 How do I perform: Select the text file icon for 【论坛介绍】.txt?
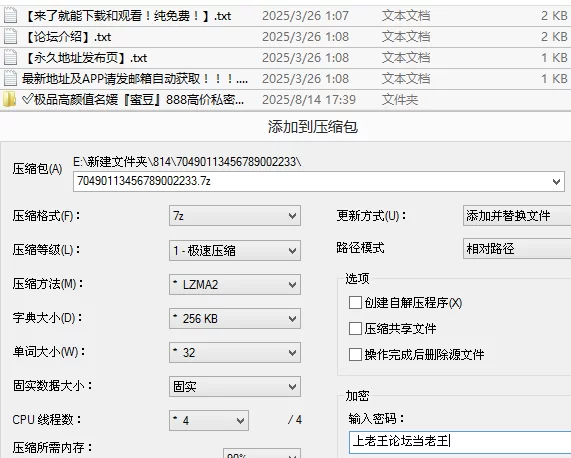[x=10, y=37]
